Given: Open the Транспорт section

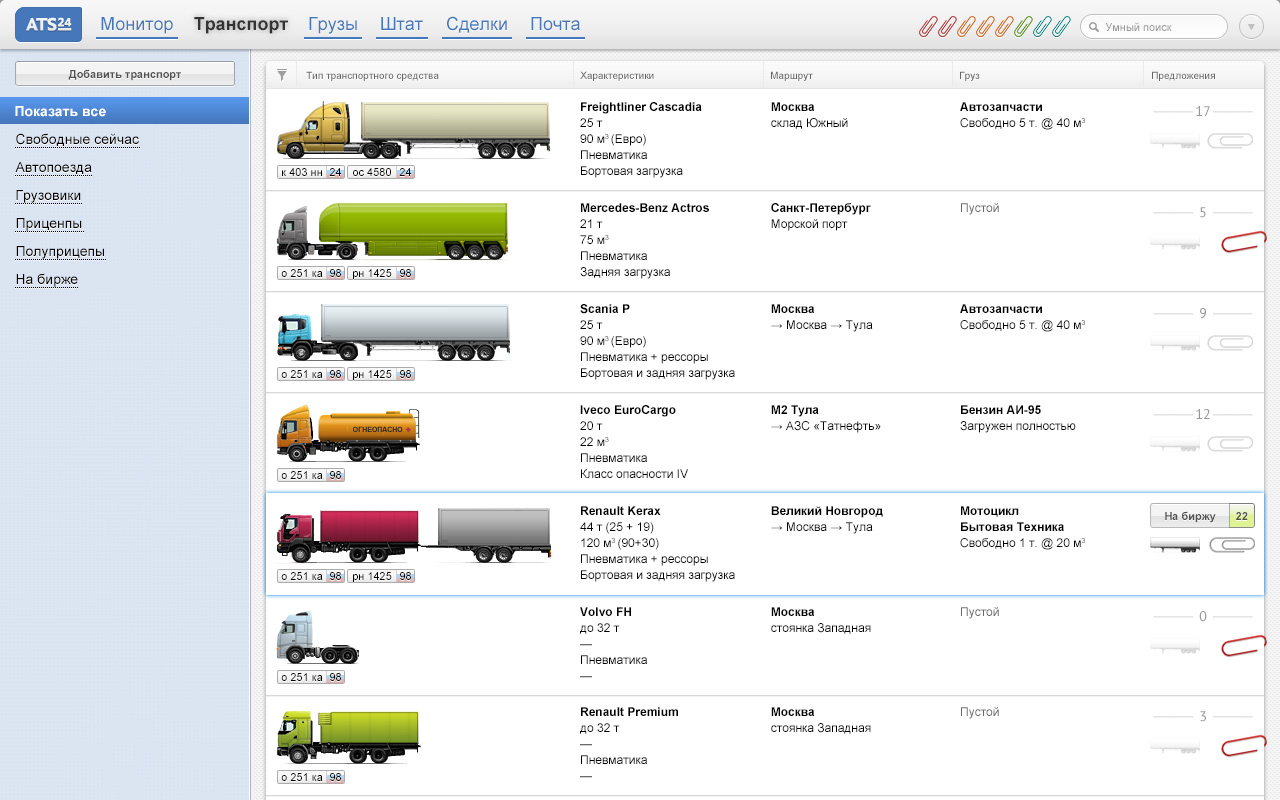Looking at the screenshot, I should point(241,25).
